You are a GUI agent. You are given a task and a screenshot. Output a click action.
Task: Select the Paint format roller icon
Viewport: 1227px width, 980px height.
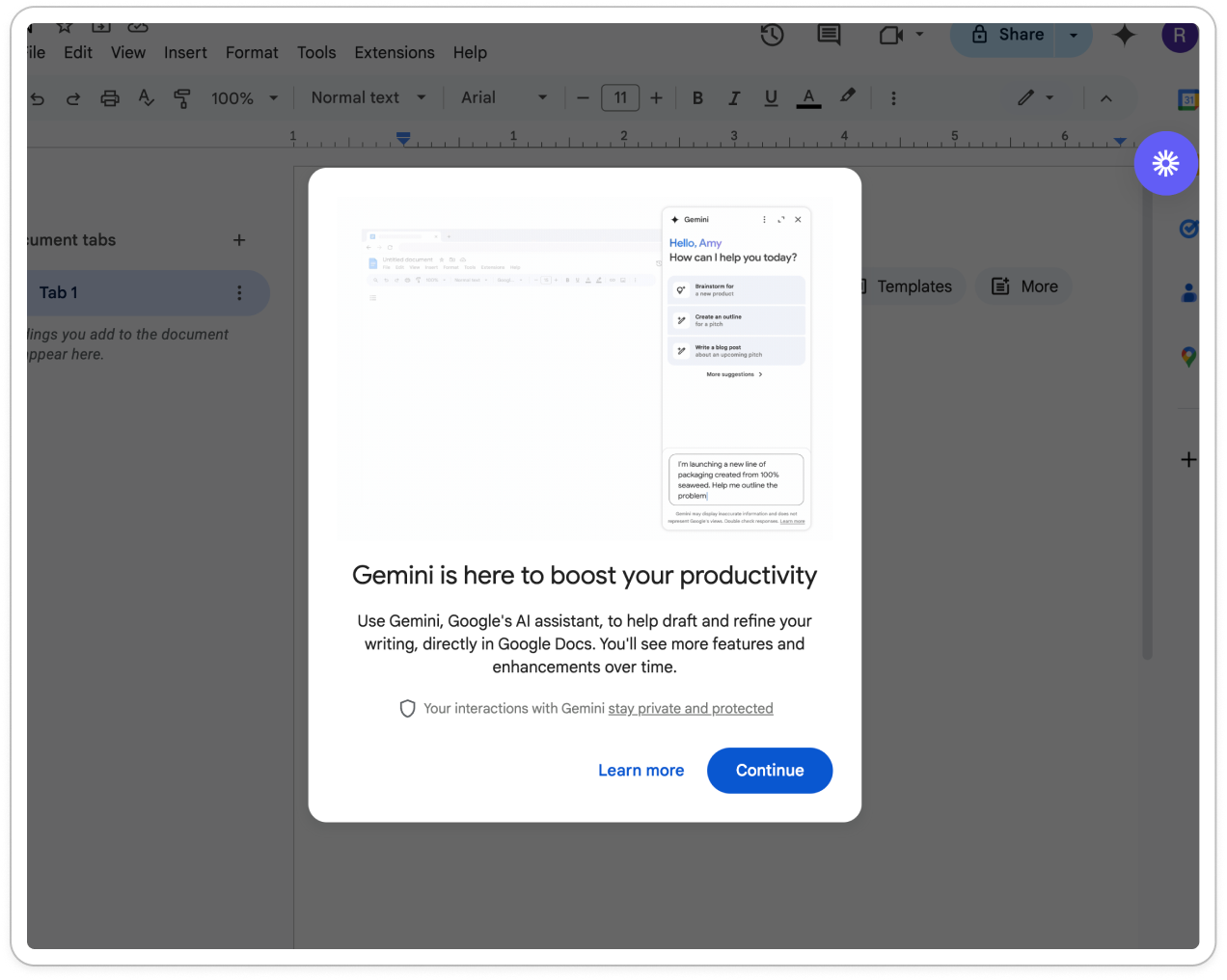pyautogui.click(x=181, y=98)
